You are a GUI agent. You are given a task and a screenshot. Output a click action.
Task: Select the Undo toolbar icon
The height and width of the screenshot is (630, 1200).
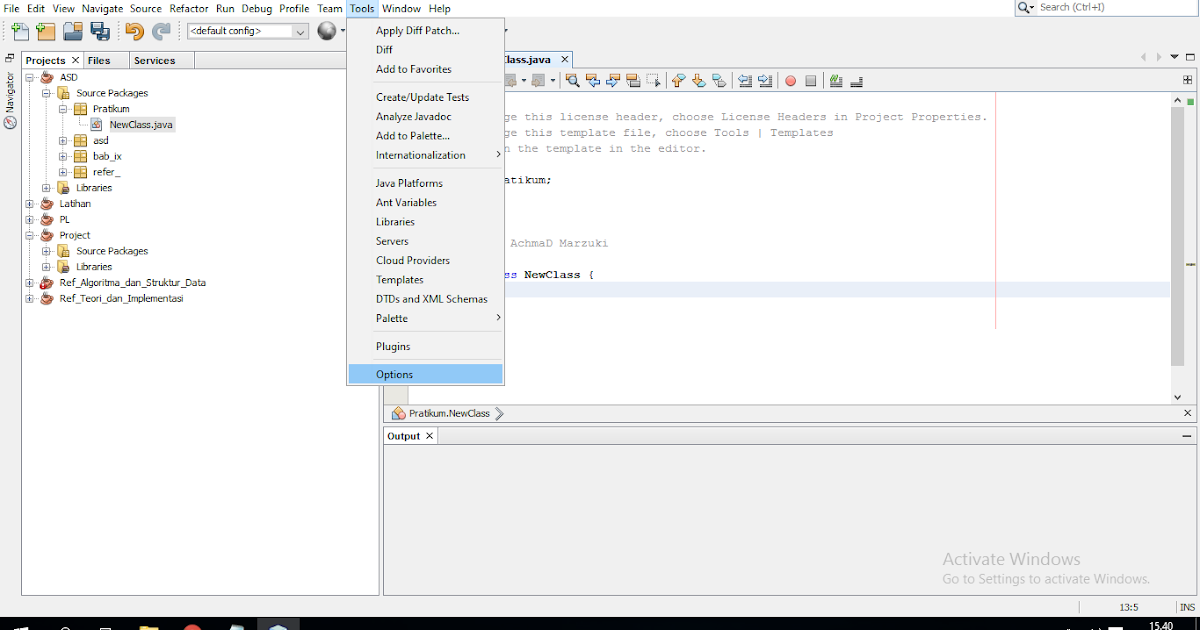pyautogui.click(x=132, y=31)
